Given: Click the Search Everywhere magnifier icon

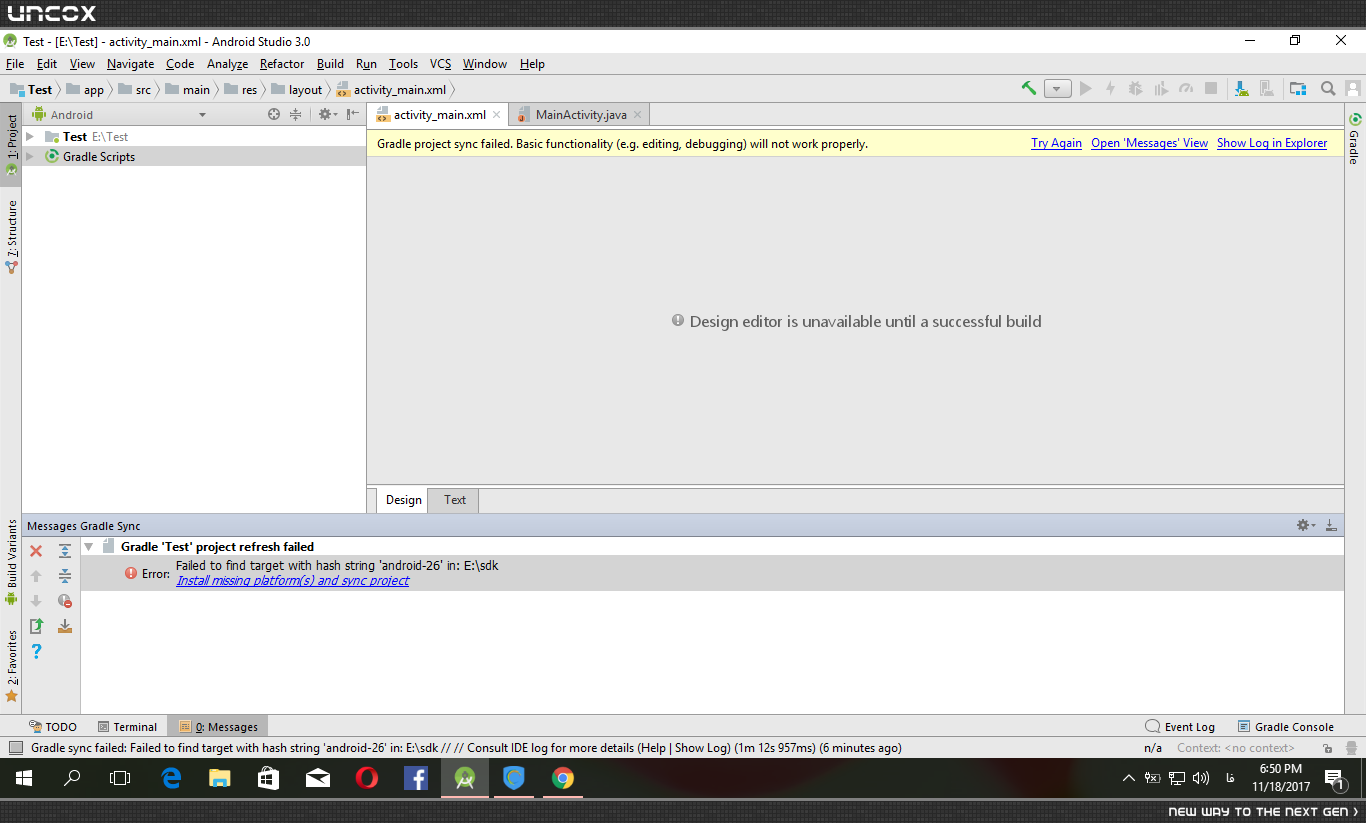Looking at the screenshot, I should tap(1328, 89).
